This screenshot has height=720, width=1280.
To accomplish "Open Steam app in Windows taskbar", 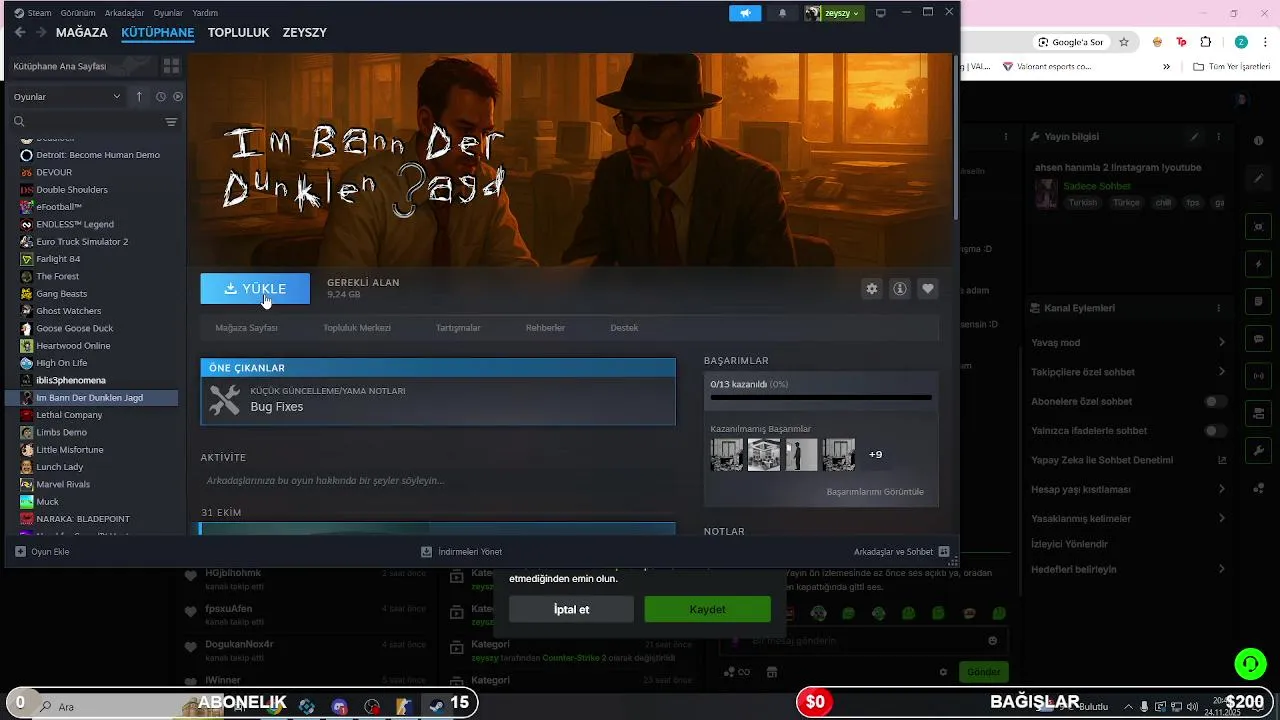I will tap(437, 706).
